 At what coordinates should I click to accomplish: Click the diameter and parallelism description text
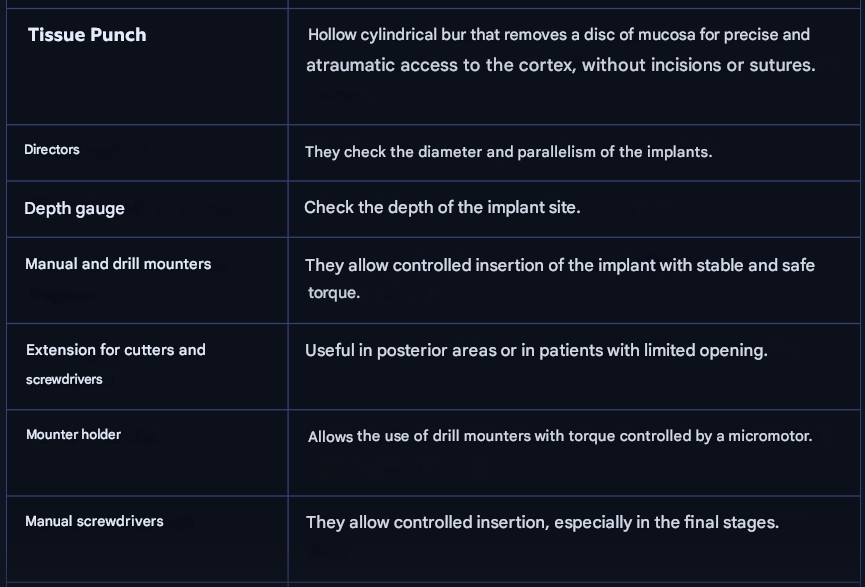coord(508,152)
